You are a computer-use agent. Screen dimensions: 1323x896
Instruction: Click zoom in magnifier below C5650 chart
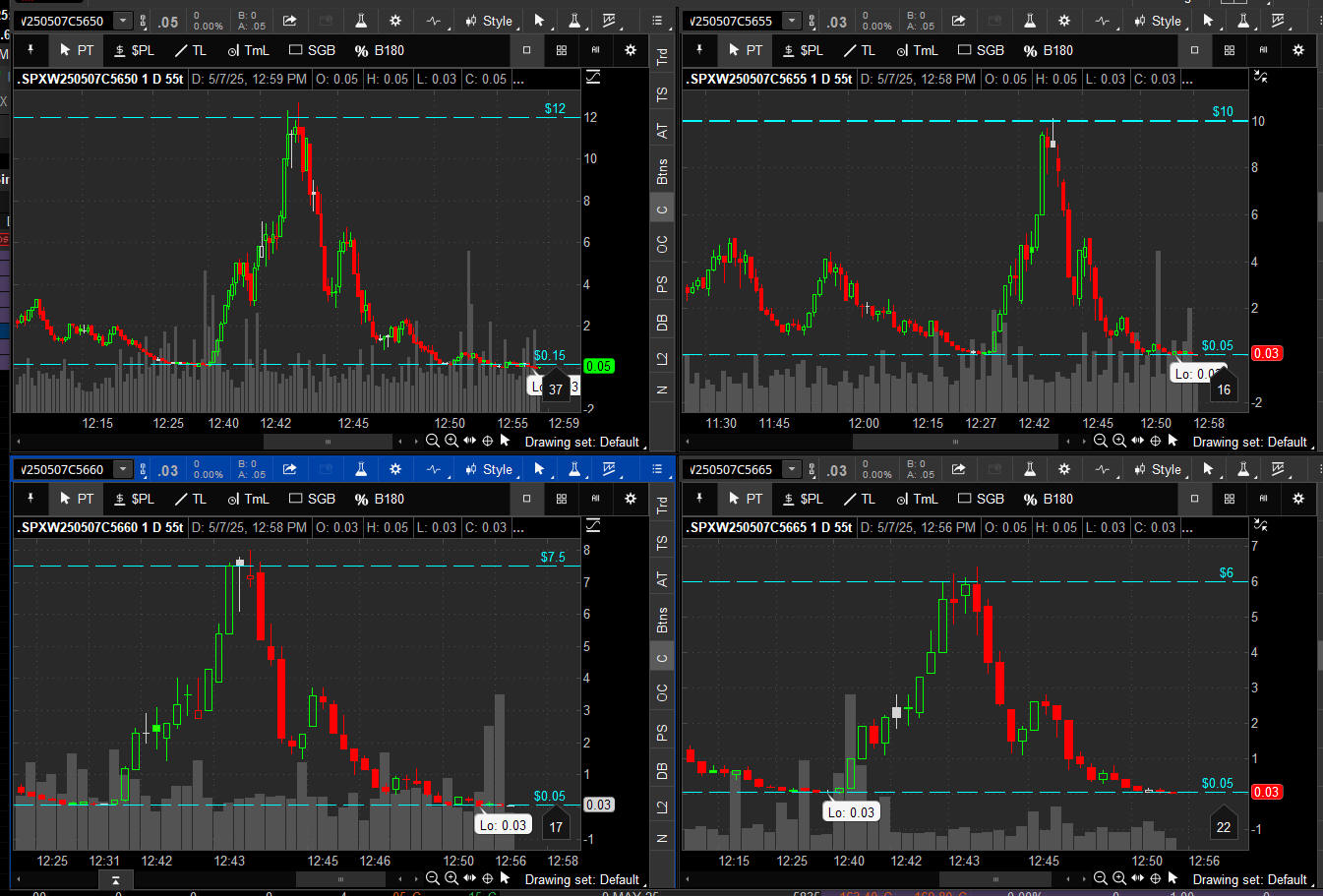pos(451,442)
